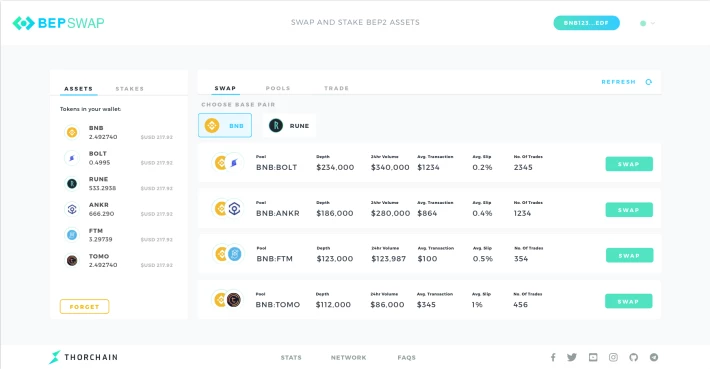
Task: Open the Twitter social icon
Action: click(x=572, y=357)
